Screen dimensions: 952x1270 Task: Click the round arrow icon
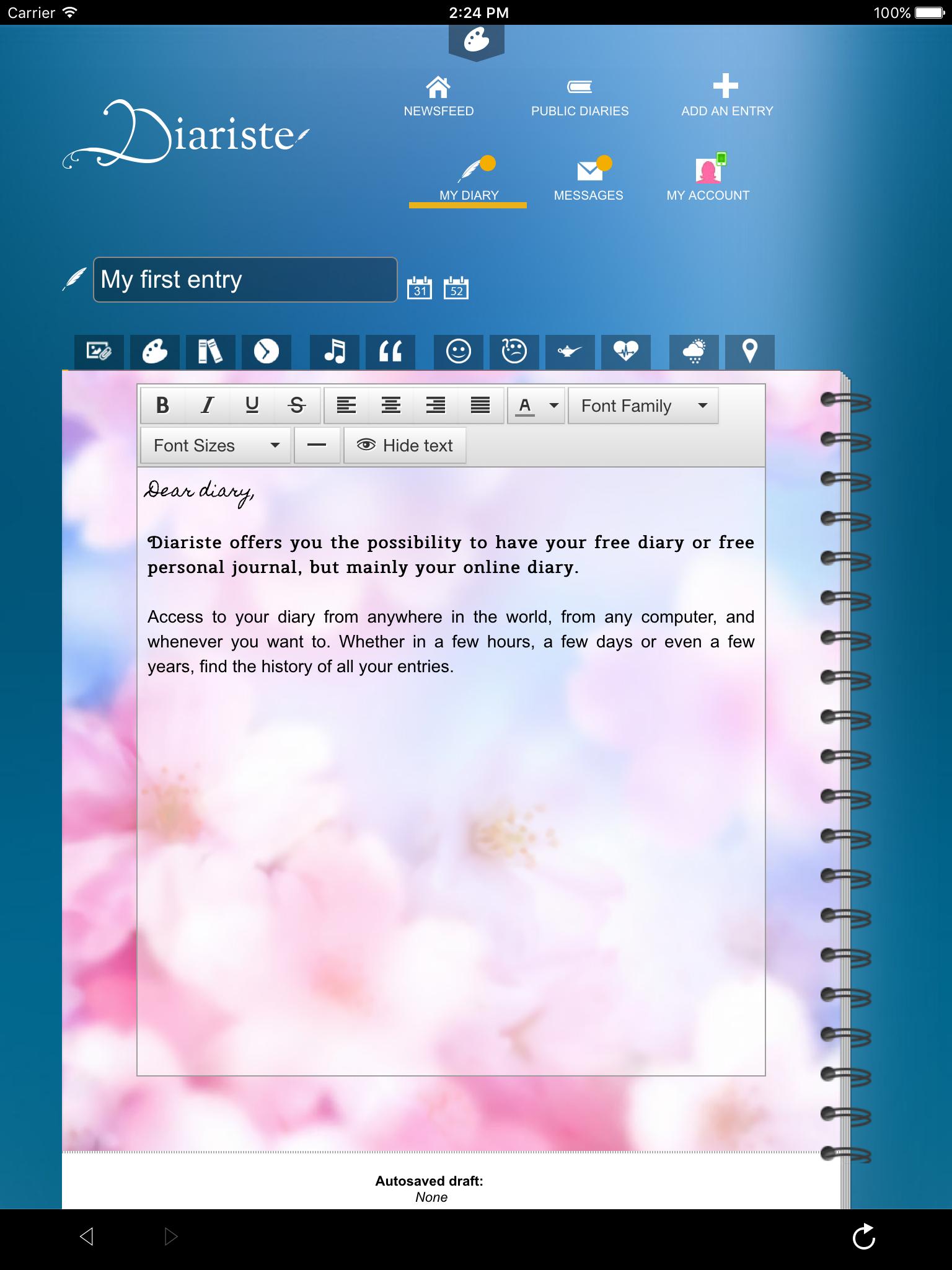[x=267, y=352]
